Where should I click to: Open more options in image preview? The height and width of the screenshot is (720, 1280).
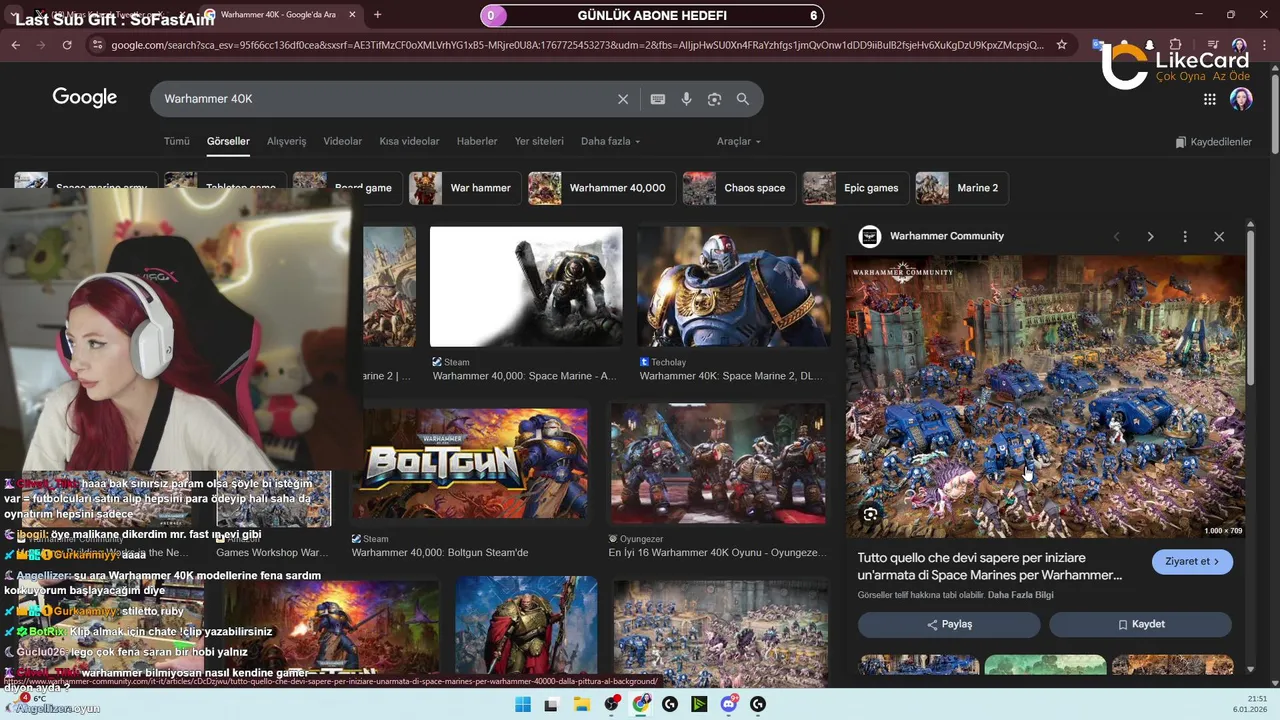tap(1185, 237)
